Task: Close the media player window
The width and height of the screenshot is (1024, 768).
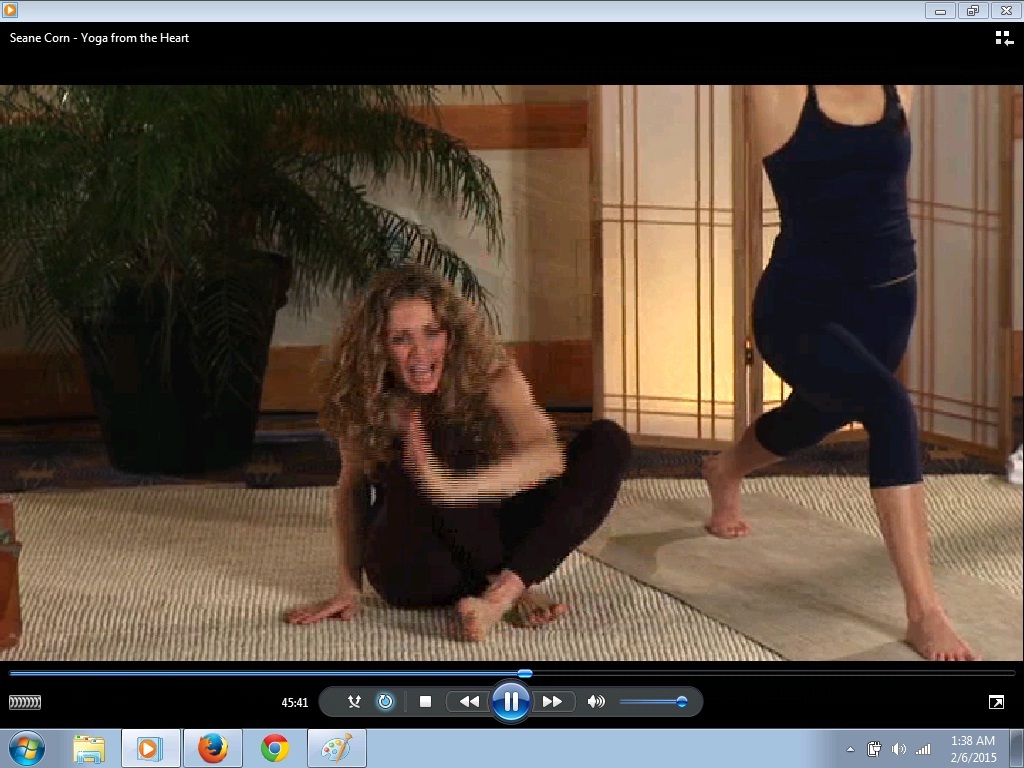Action: (1006, 10)
